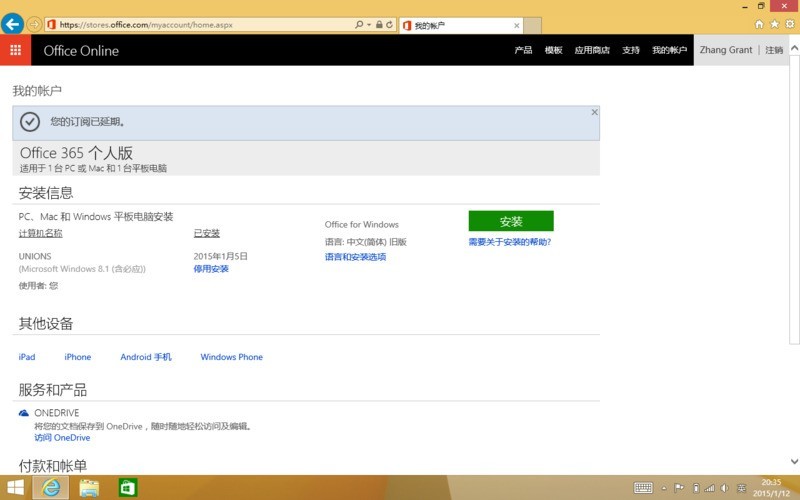Click the battery status tray icon
Viewport: 800px width, 500px height.
(696, 488)
